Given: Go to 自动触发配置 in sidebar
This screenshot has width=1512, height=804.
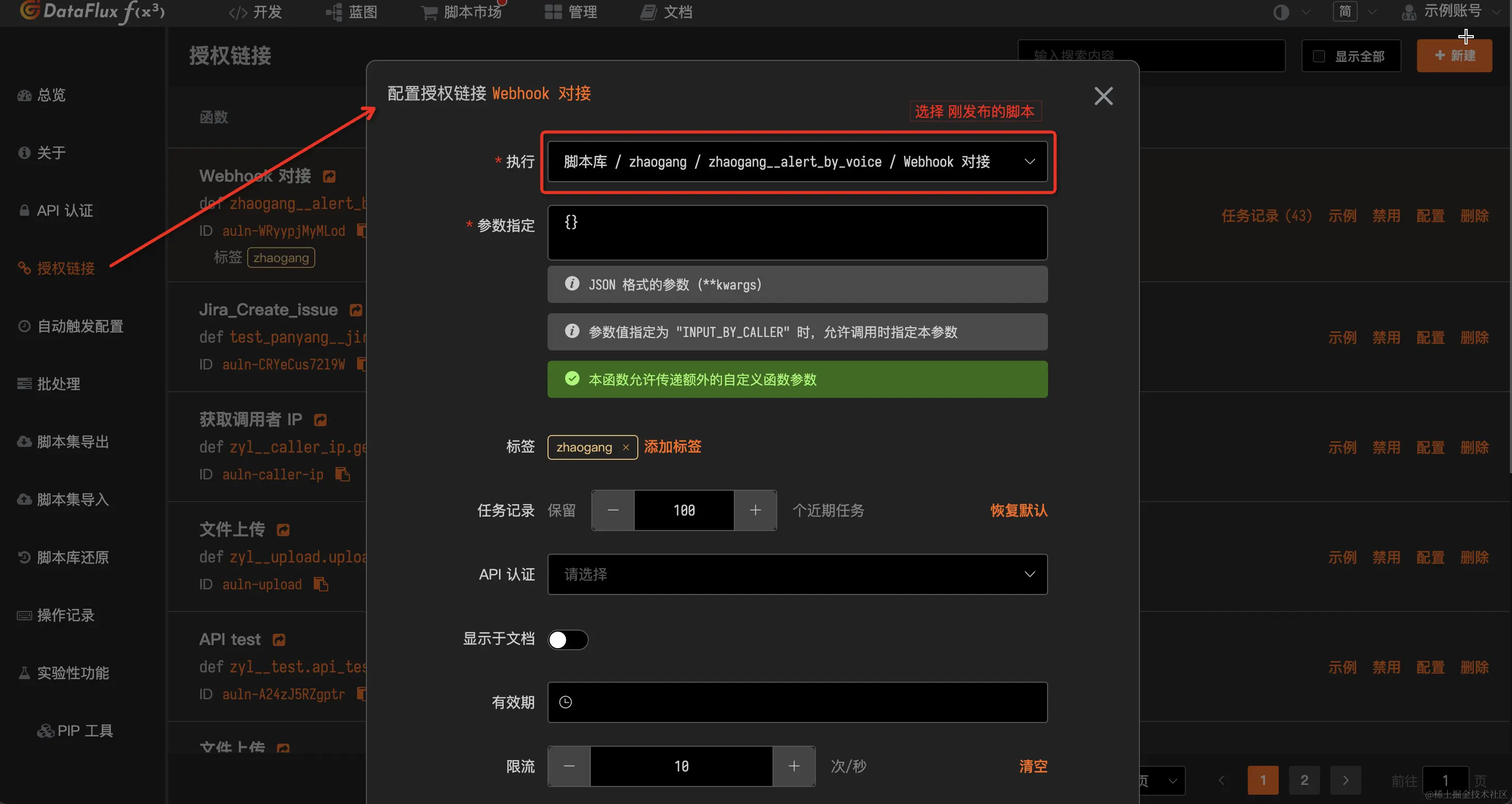Looking at the screenshot, I should (80, 326).
